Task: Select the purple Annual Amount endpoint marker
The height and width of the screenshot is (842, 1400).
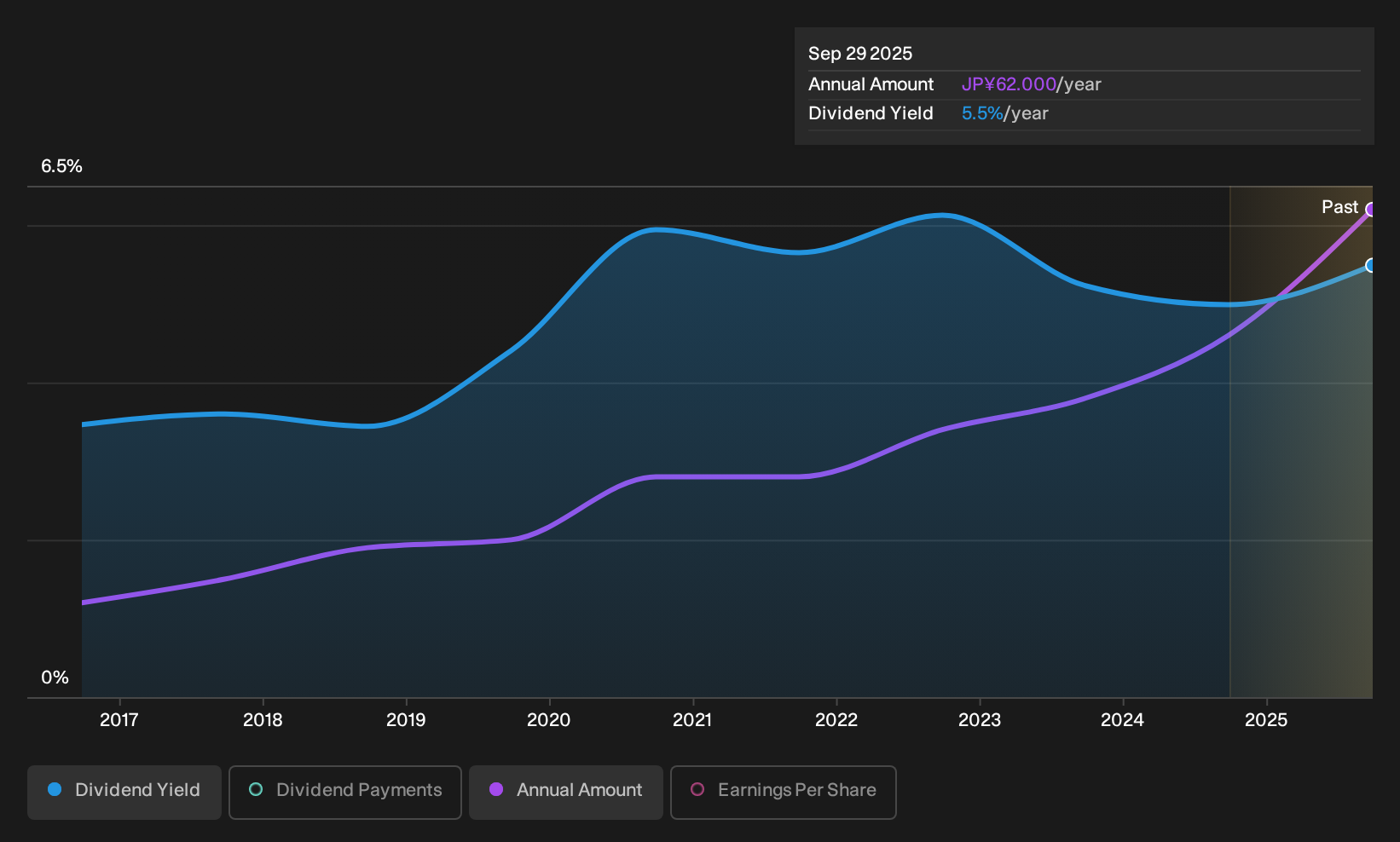Action: 1371,210
